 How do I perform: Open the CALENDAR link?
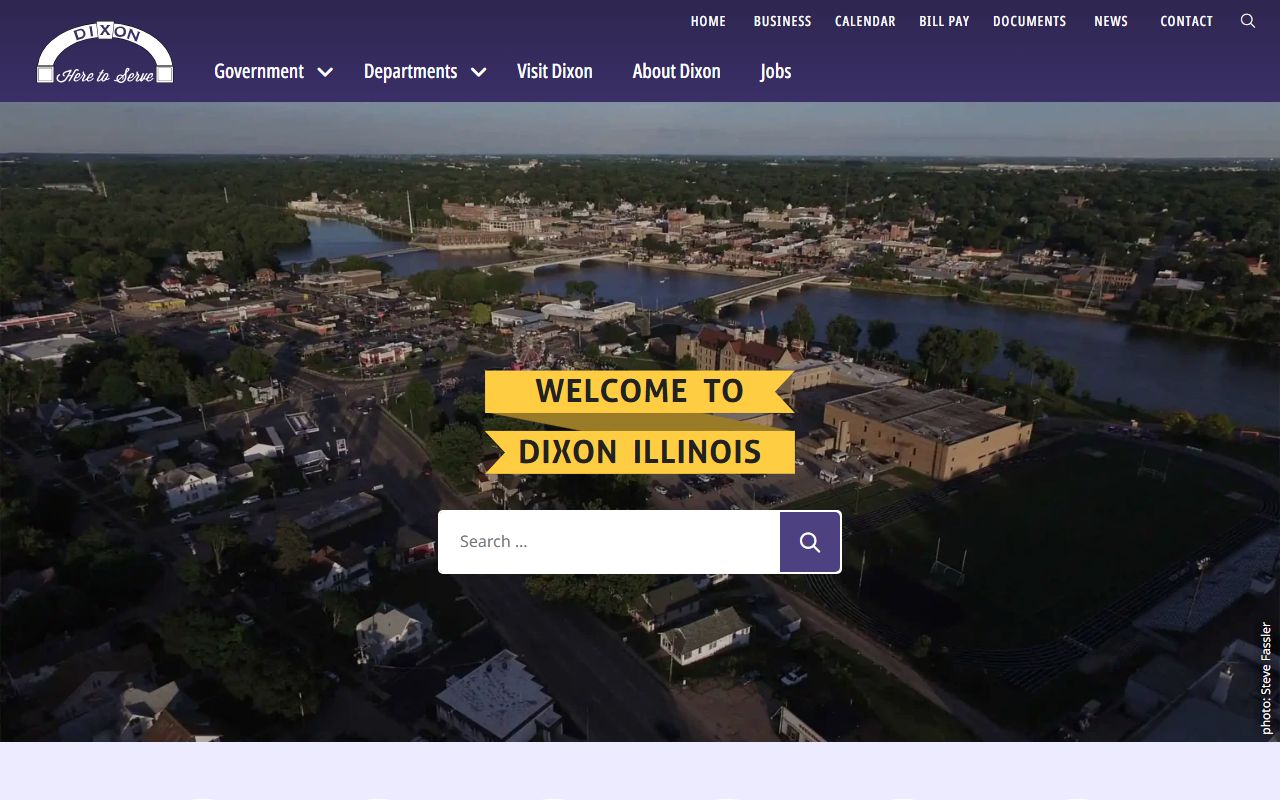[x=865, y=21]
